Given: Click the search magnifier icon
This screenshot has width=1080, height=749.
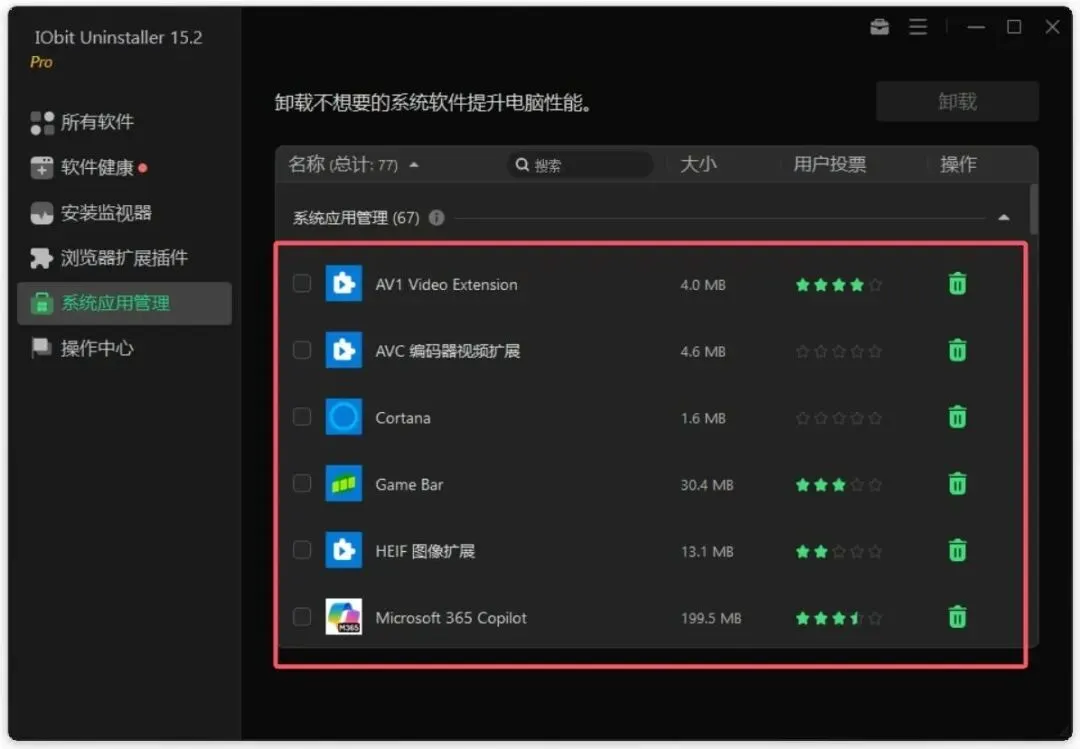Looking at the screenshot, I should point(522,165).
